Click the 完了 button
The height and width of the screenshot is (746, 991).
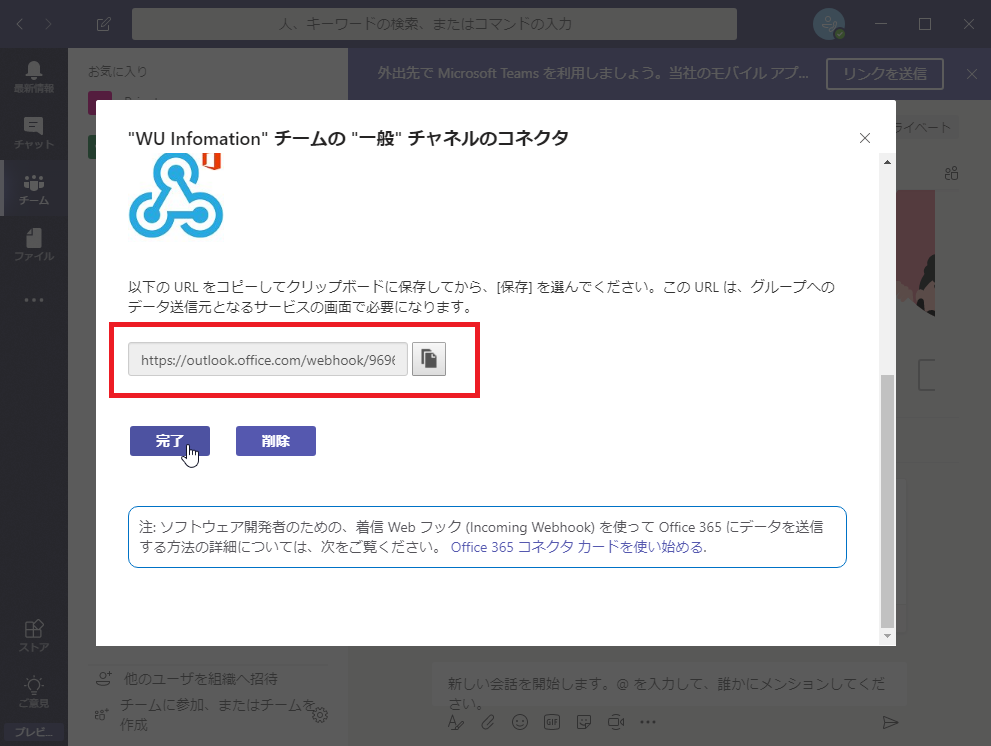click(170, 441)
